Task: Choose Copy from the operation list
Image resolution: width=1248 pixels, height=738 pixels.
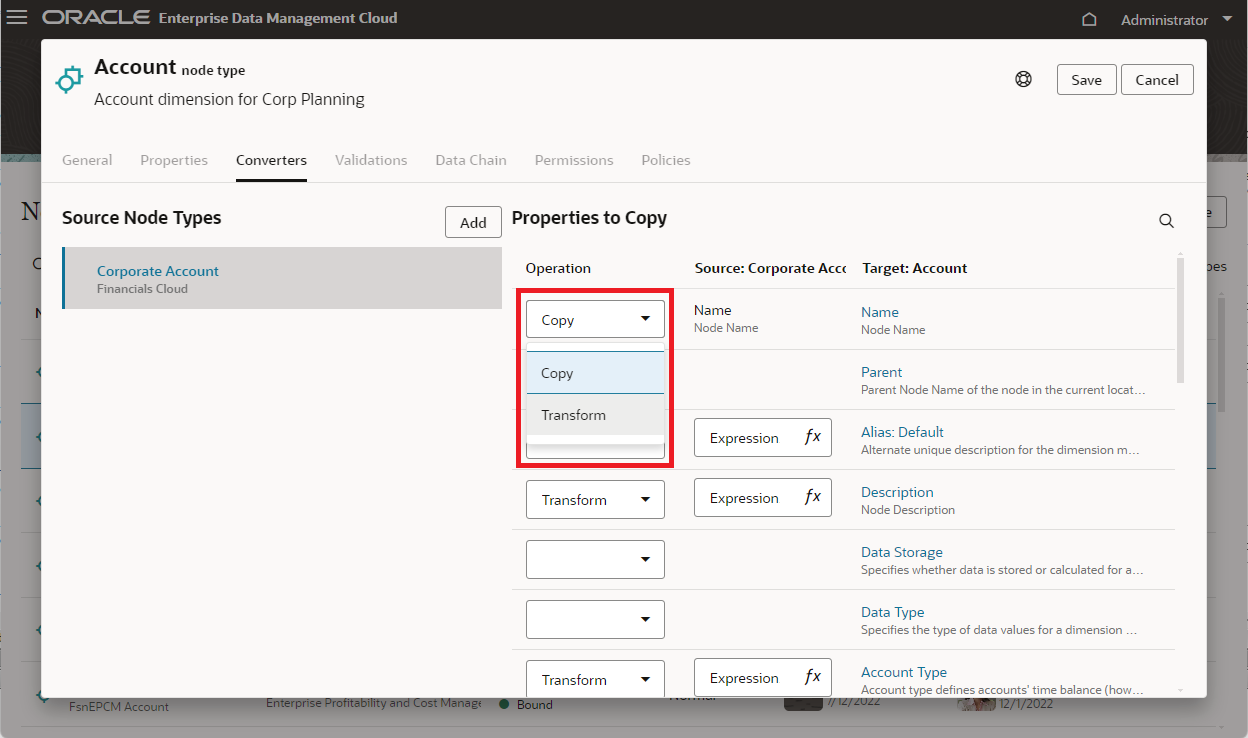Action: click(595, 373)
